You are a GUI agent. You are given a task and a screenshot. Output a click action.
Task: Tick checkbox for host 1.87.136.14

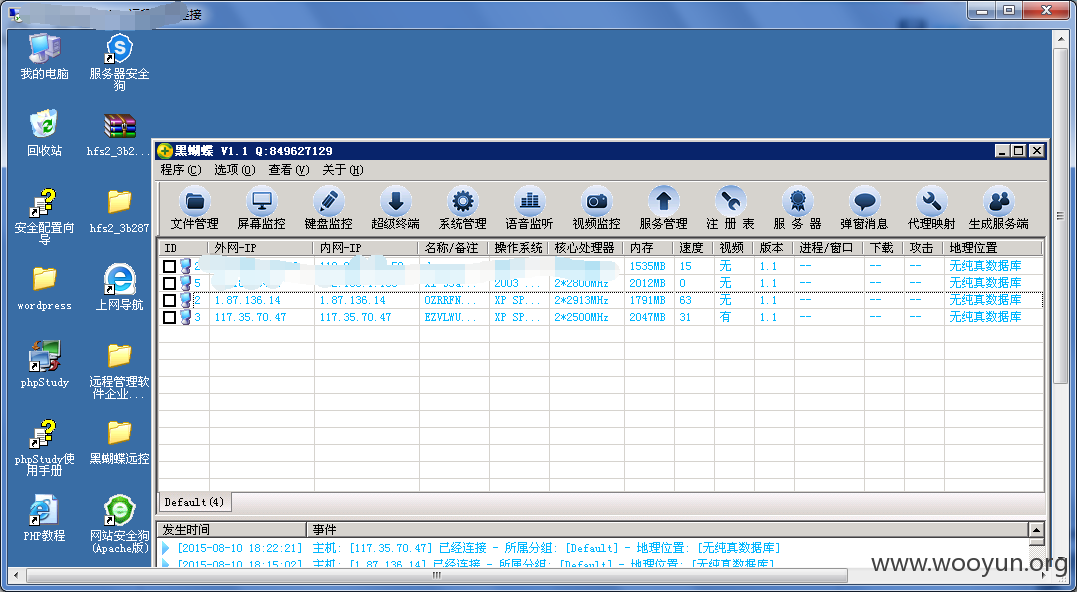[x=170, y=300]
